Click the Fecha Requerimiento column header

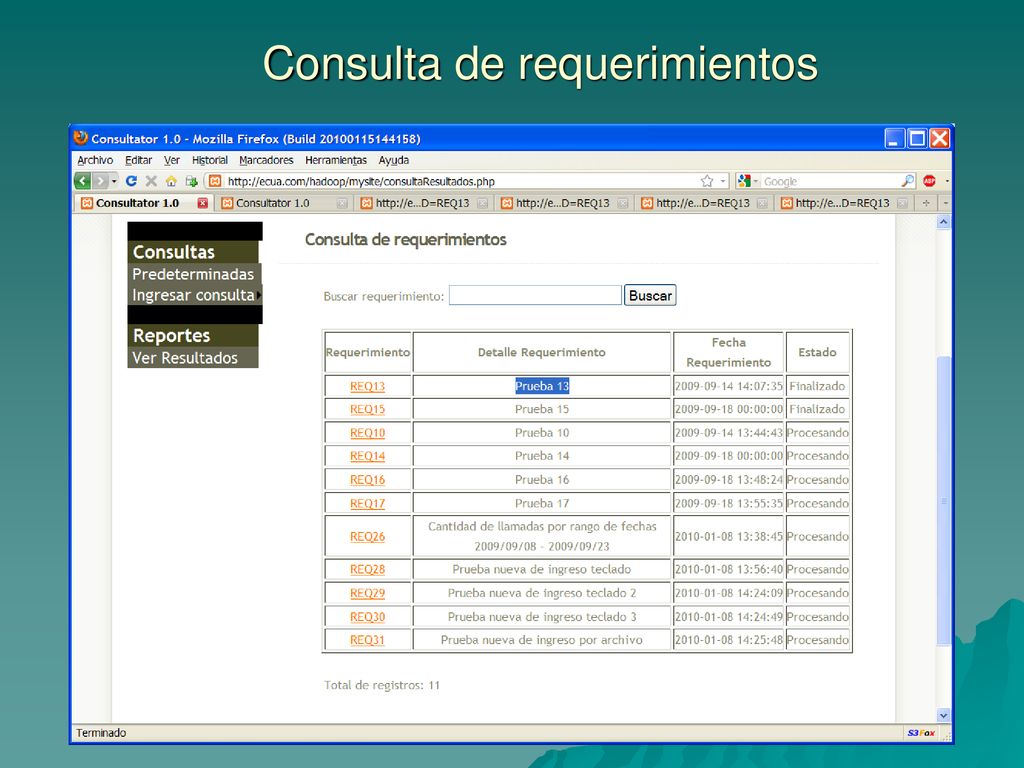point(728,352)
